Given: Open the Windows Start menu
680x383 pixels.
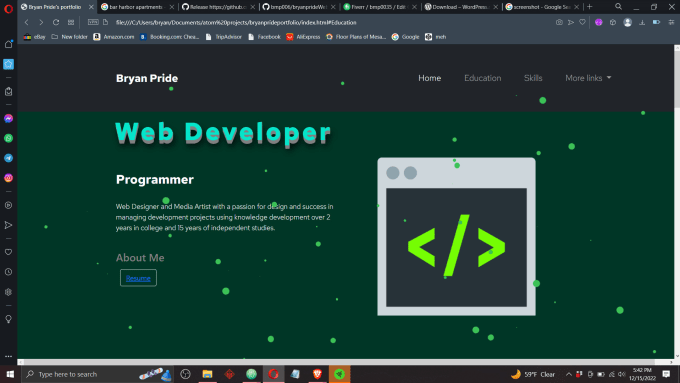Looking at the screenshot, I should (x=10, y=374).
